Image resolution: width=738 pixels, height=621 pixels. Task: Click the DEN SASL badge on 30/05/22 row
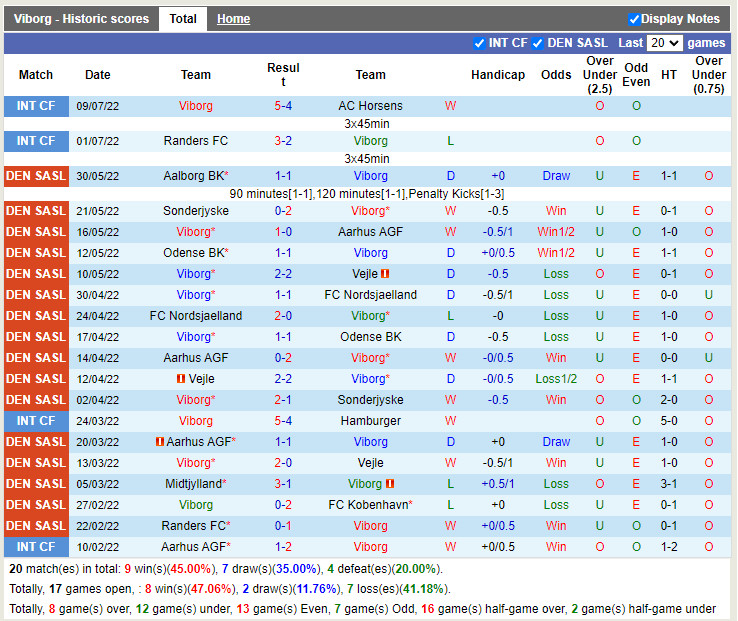click(36, 176)
